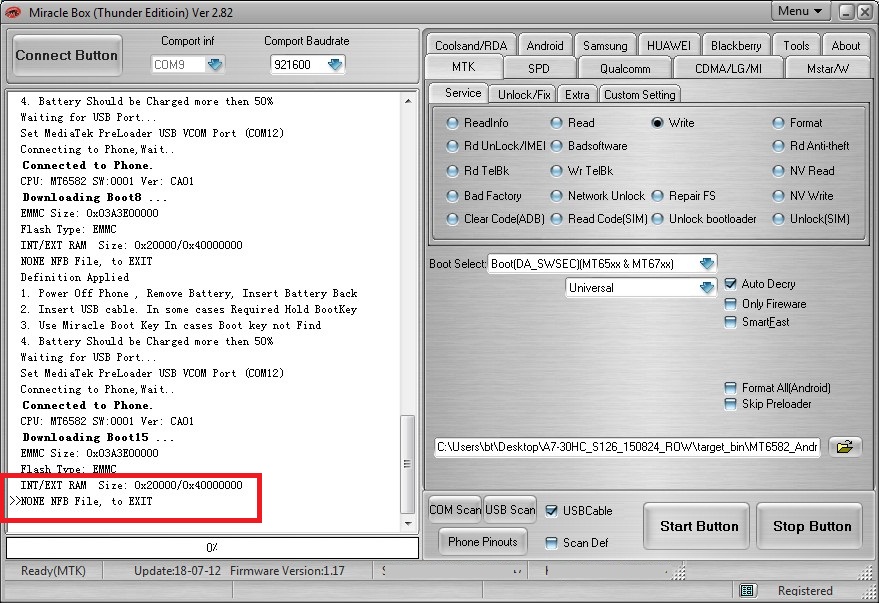Open the Tools tab
This screenshot has height=603, width=879.
click(796, 45)
